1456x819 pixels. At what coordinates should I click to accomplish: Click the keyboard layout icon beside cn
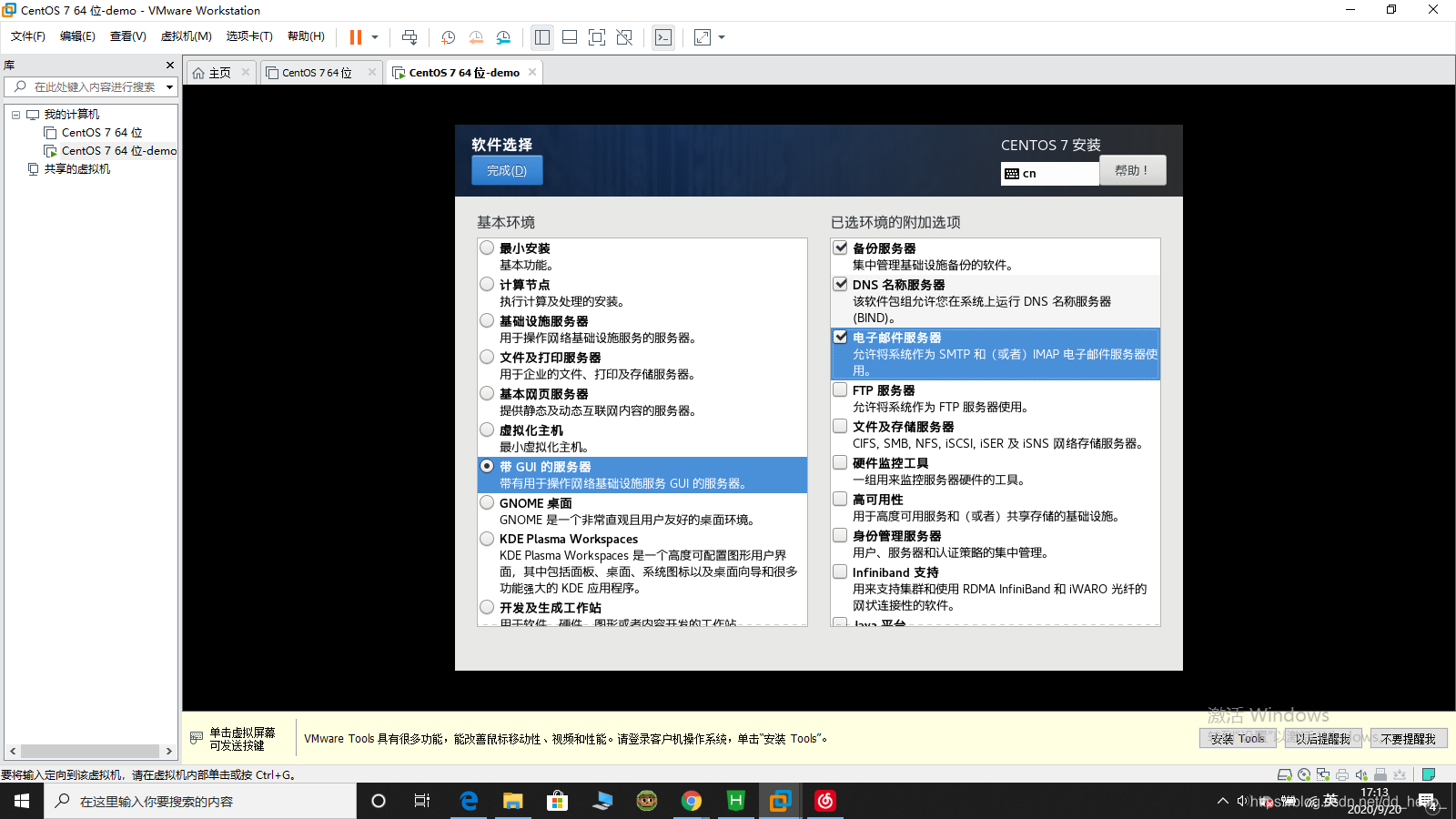tap(1012, 174)
